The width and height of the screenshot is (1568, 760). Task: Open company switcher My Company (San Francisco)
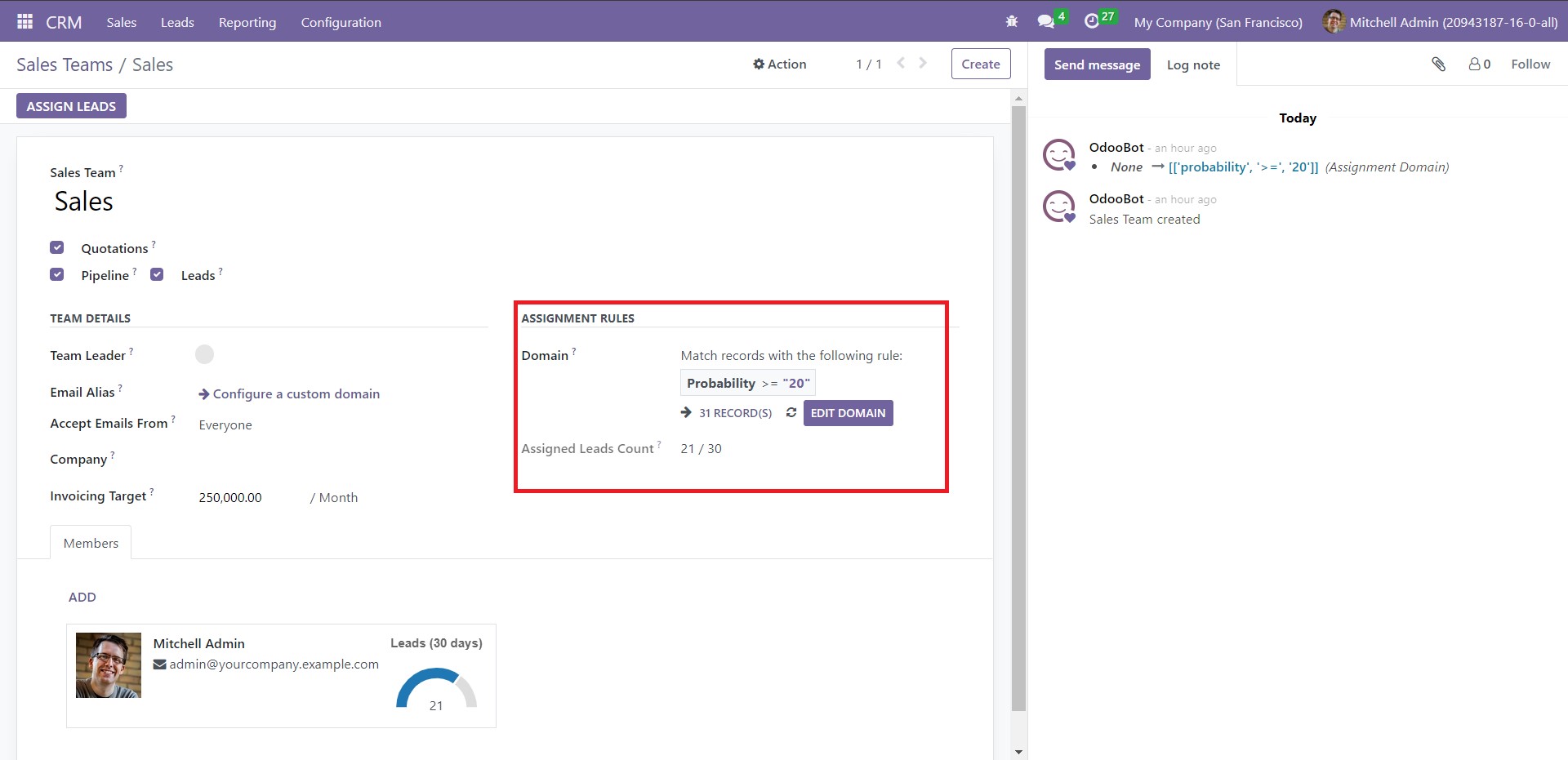[x=1218, y=23]
